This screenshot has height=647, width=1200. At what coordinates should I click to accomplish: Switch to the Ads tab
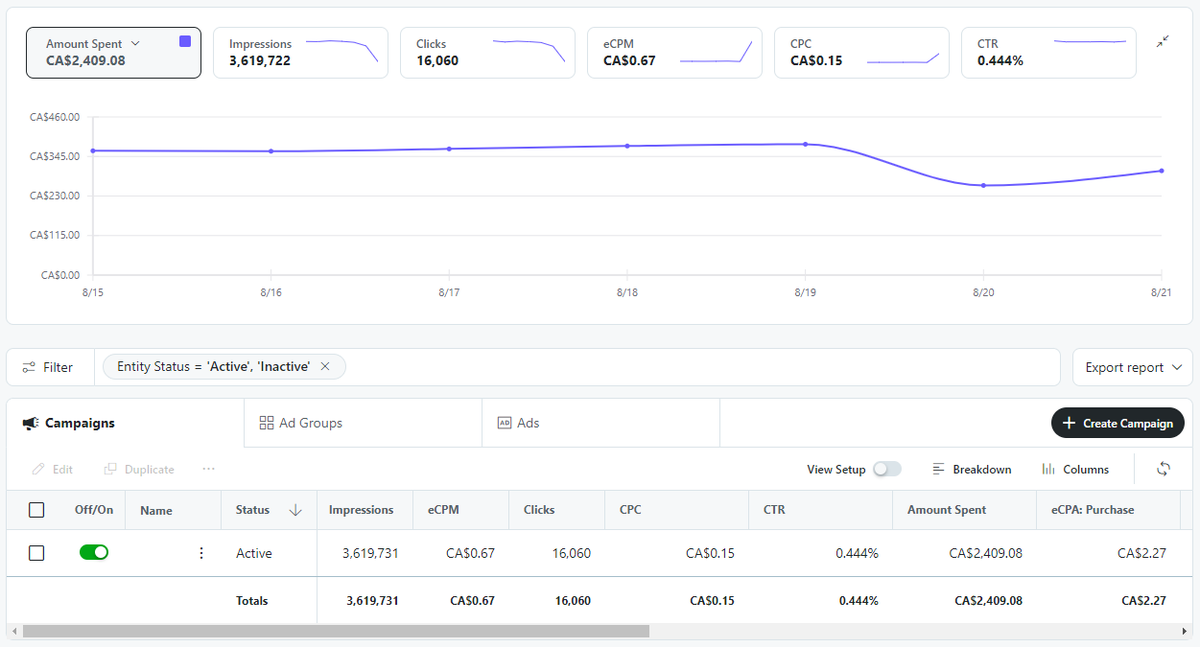[601, 423]
